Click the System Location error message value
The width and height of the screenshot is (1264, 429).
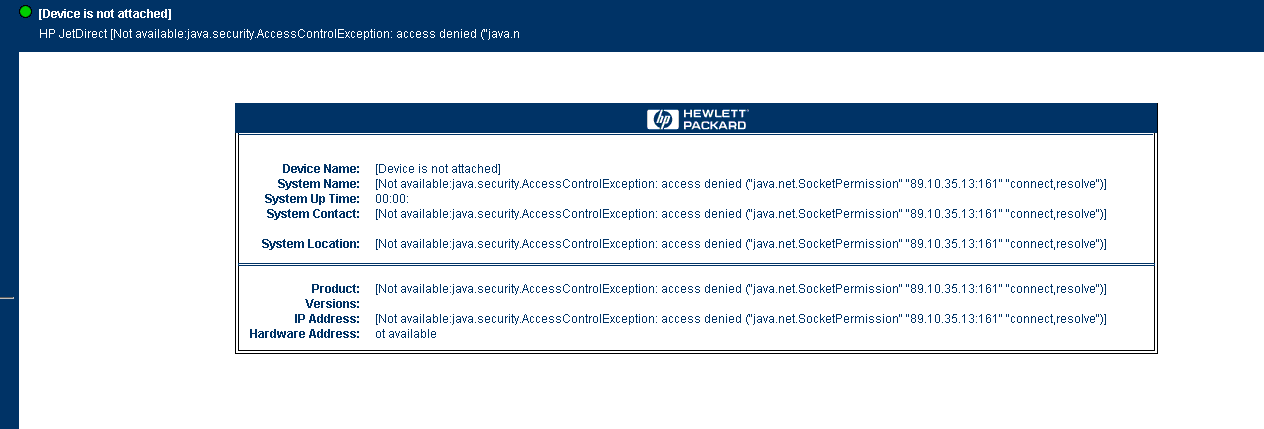(x=741, y=244)
